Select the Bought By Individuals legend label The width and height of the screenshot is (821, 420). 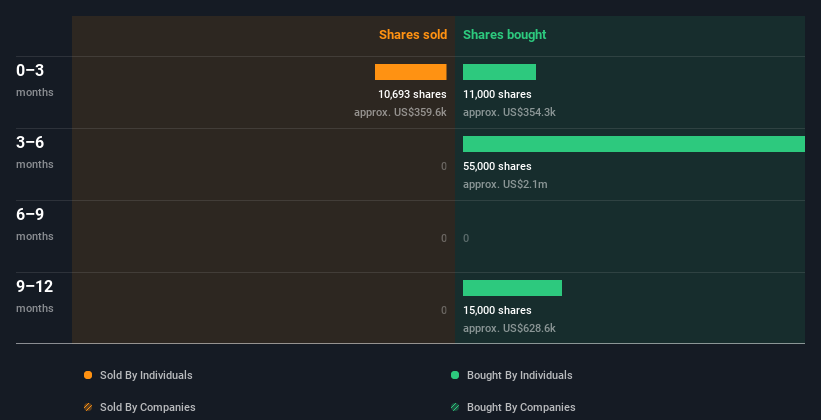click(x=519, y=375)
